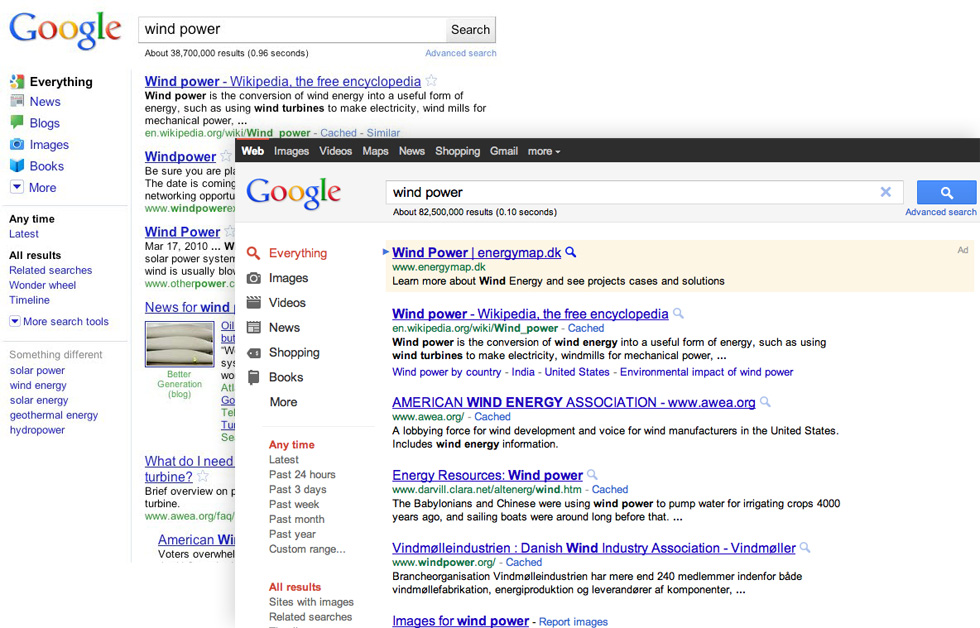The image size is (980, 628).
Task: Star the Windpower result
Action: point(226,157)
